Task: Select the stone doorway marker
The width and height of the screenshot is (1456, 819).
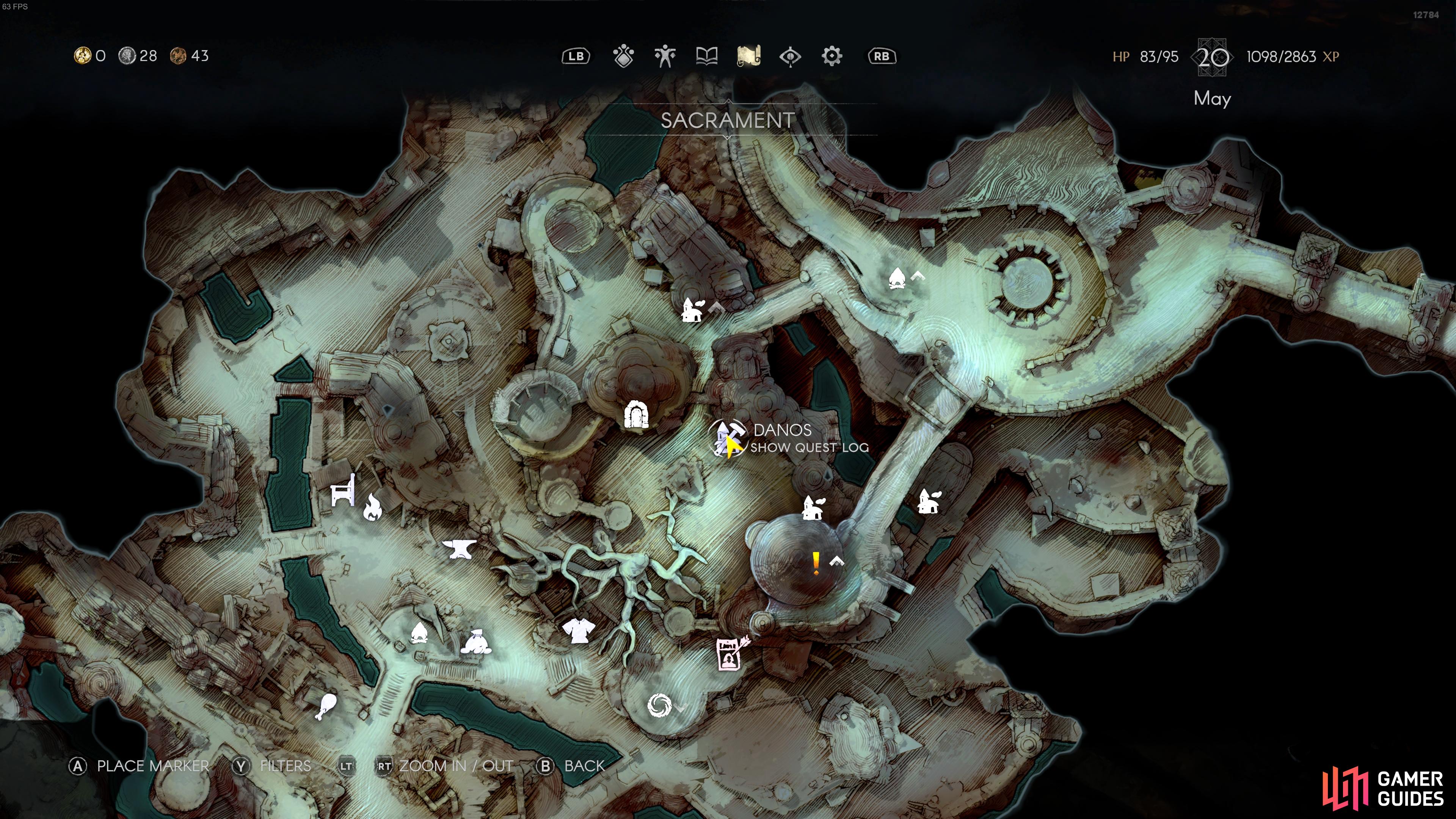Action: (x=636, y=415)
